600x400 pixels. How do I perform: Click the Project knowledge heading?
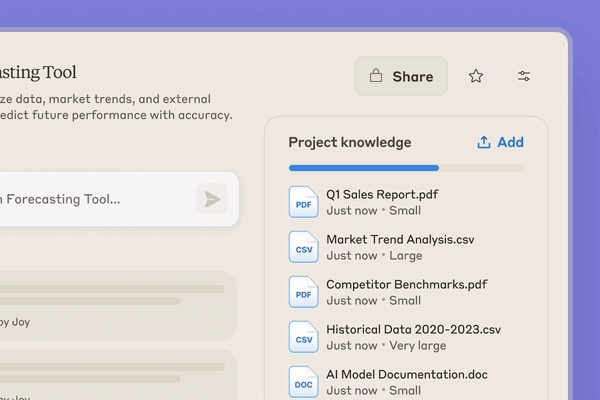pyautogui.click(x=349, y=142)
